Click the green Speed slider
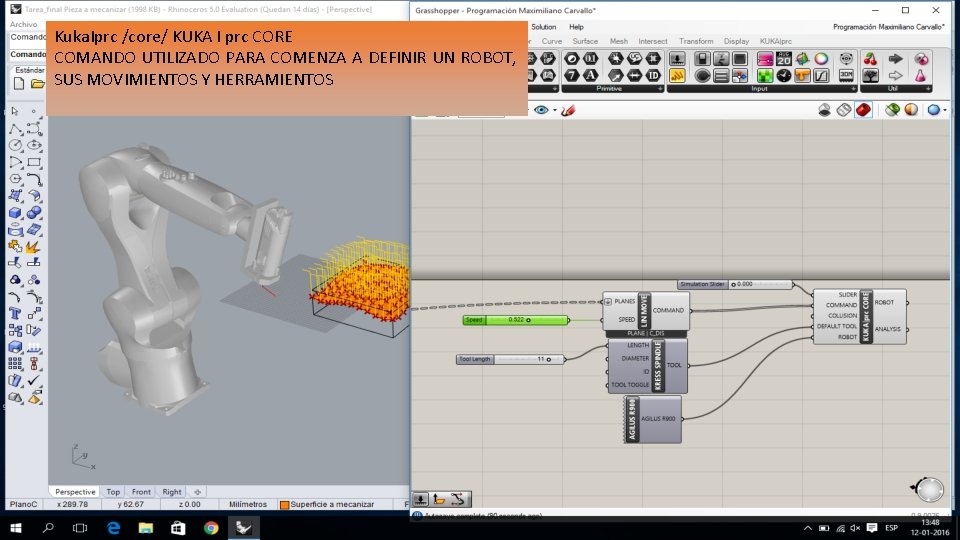 click(516, 320)
